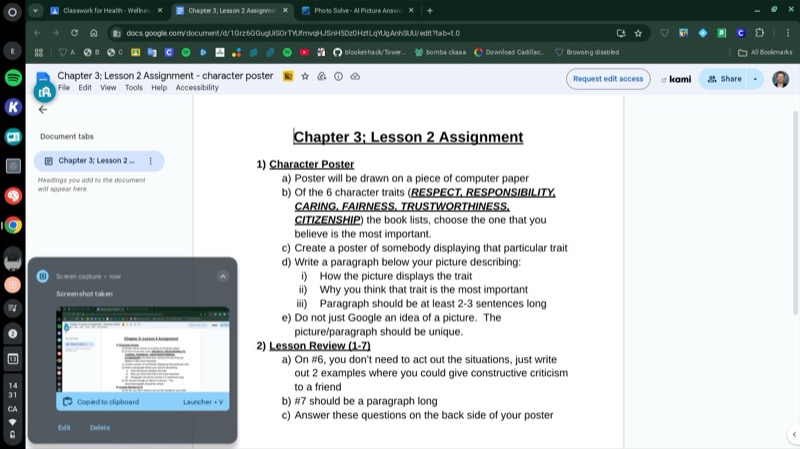This screenshot has height=449, width=800.
Task: Delete the captured screenshot from notification
Action: click(100, 427)
